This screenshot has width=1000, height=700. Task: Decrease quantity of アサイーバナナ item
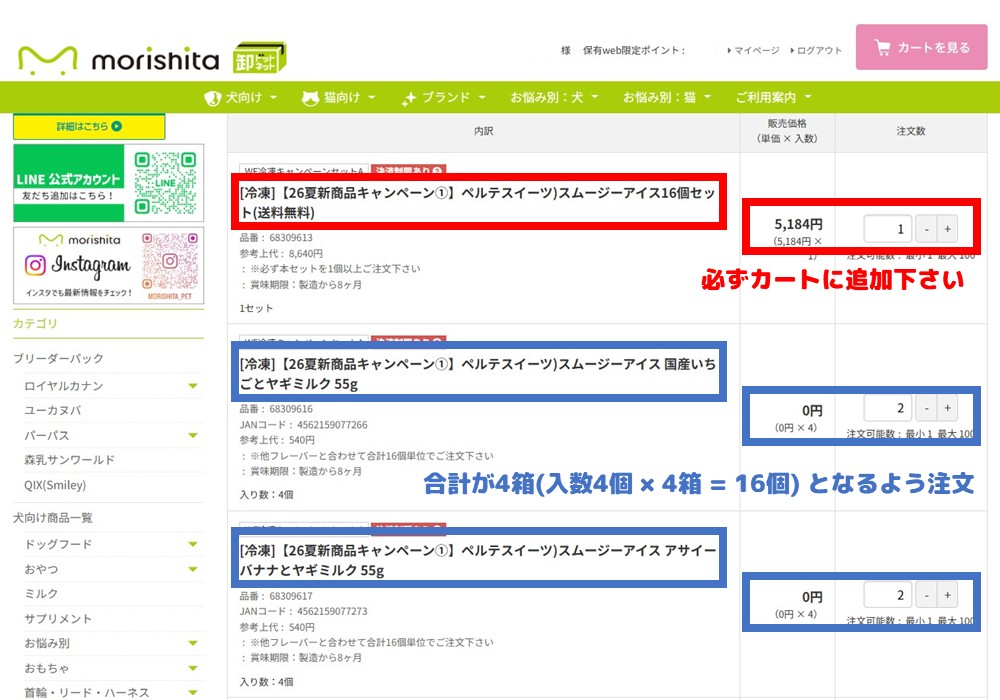click(x=926, y=595)
